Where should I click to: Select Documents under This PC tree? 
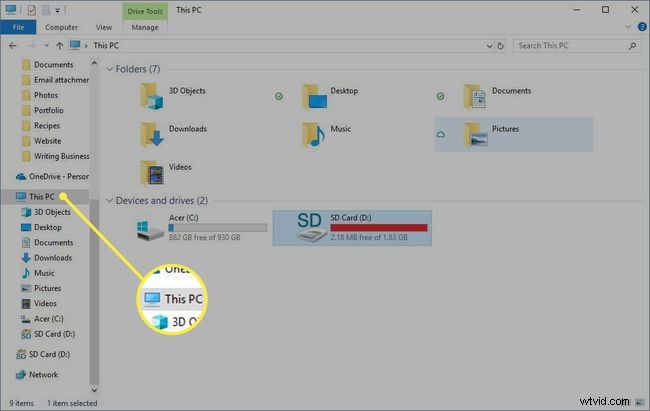pyautogui.click(x=47, y=243)
